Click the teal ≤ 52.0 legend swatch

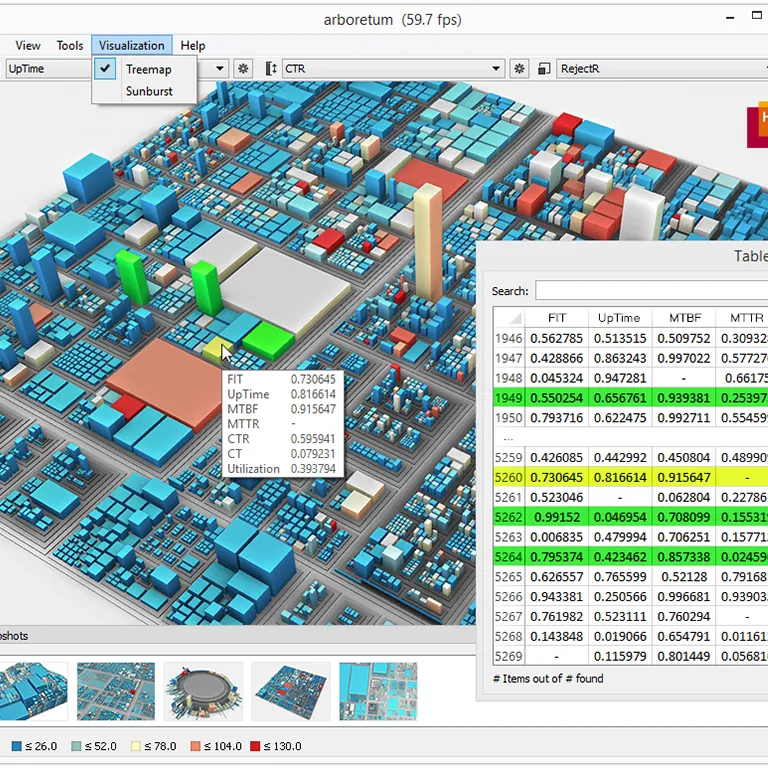click(76, 746)
